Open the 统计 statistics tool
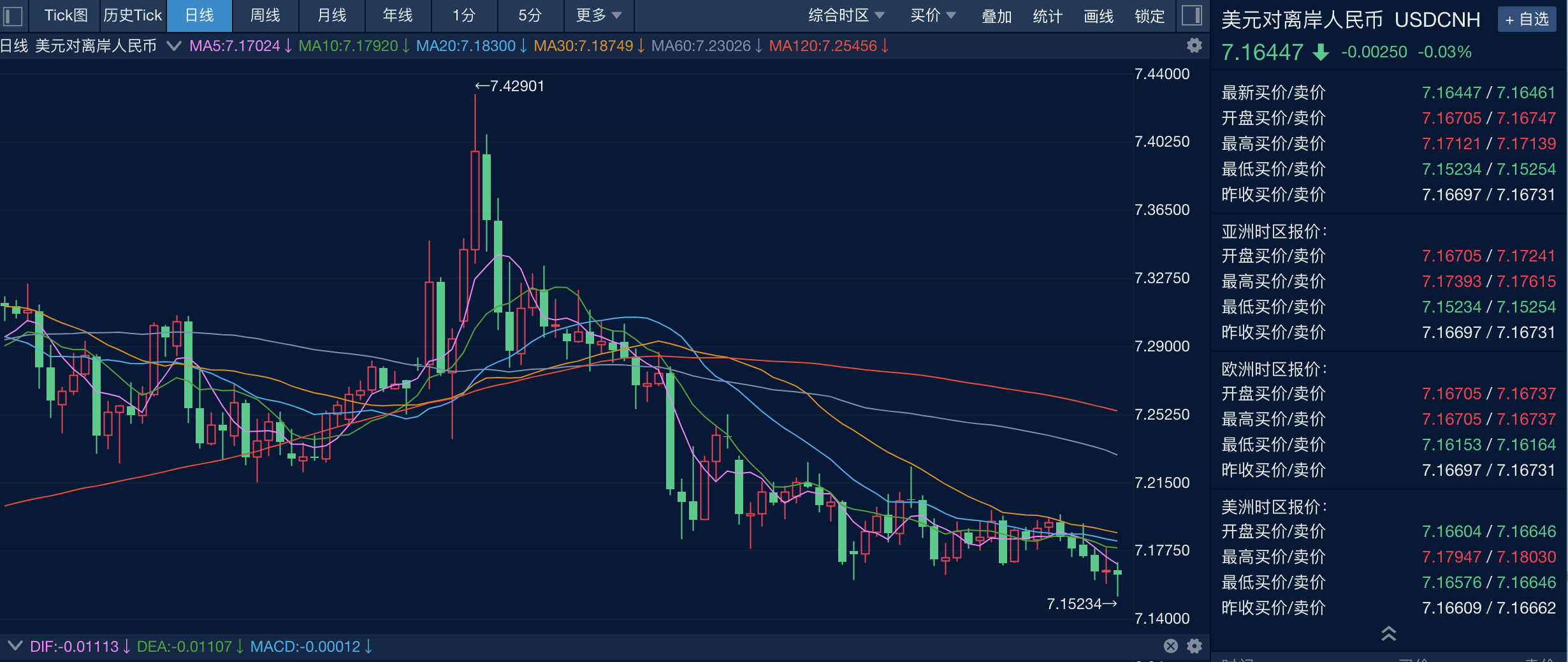1568x662 pixels. pyautogui.click(x=1047, y=16)
